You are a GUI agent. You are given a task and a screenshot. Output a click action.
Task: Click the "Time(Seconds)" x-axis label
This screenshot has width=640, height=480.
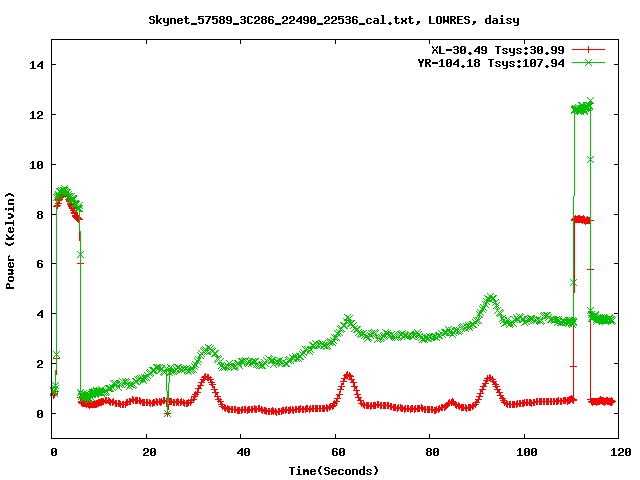coord(333,471)
